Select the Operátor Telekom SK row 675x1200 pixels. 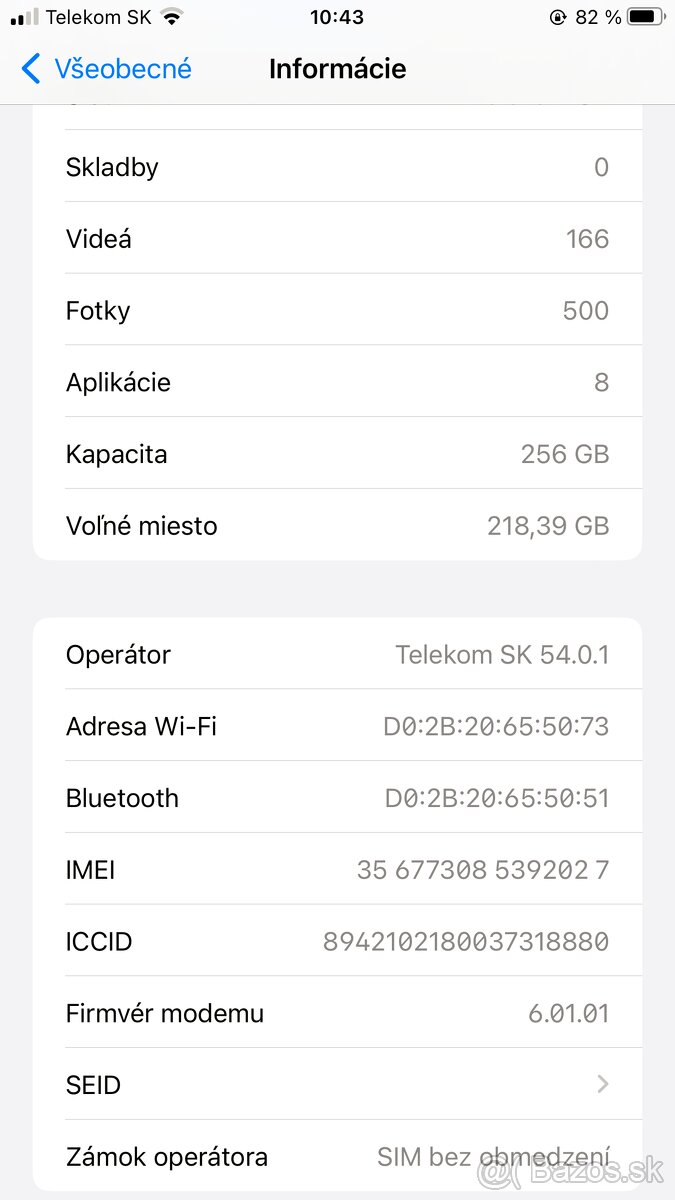tap(337, 654)
